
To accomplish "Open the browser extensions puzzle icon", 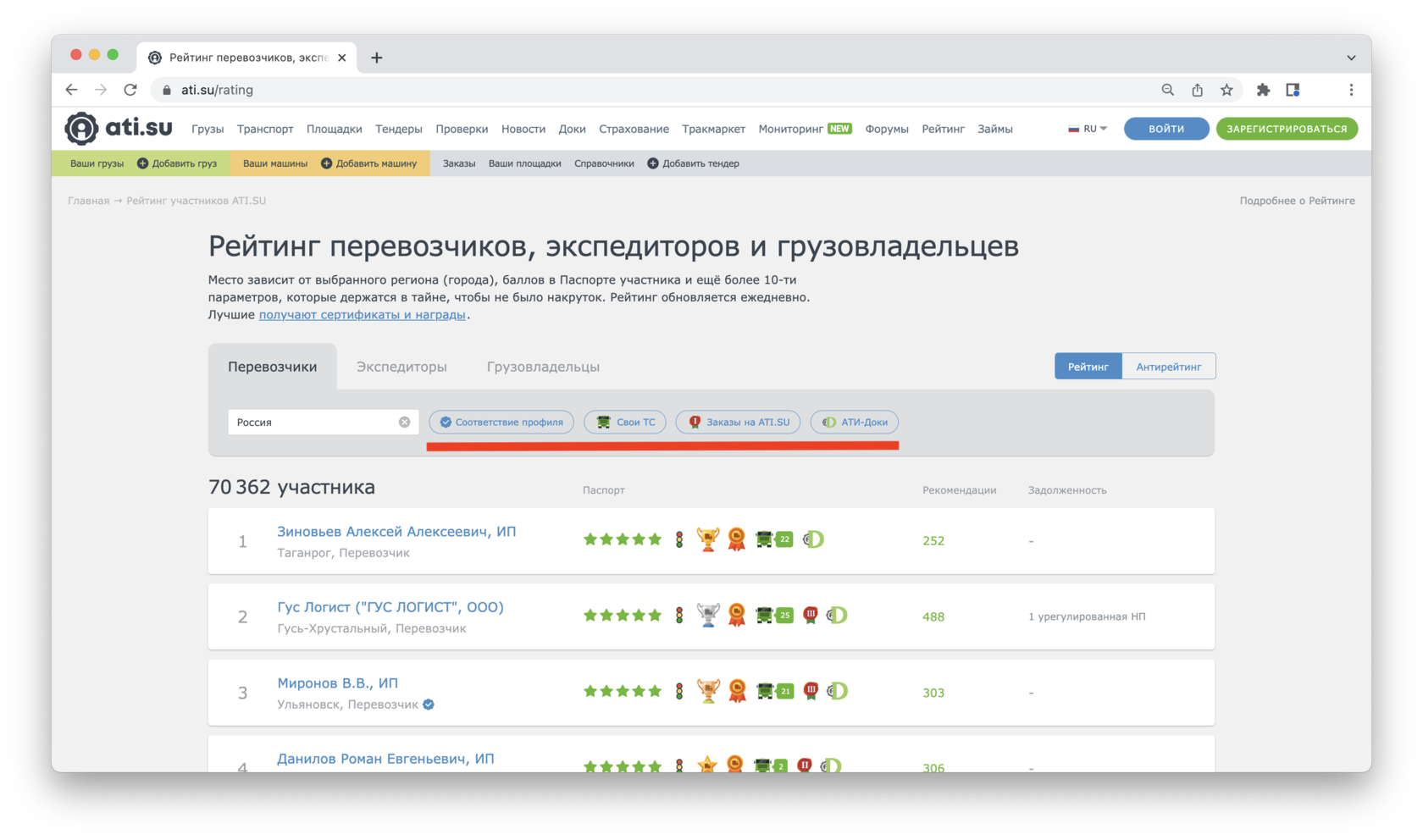I will coord(1263,90).
